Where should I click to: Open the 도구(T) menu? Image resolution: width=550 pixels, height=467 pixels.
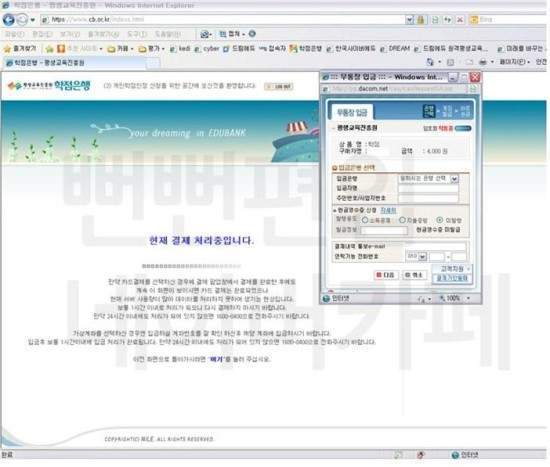click(x=137, y=34)
